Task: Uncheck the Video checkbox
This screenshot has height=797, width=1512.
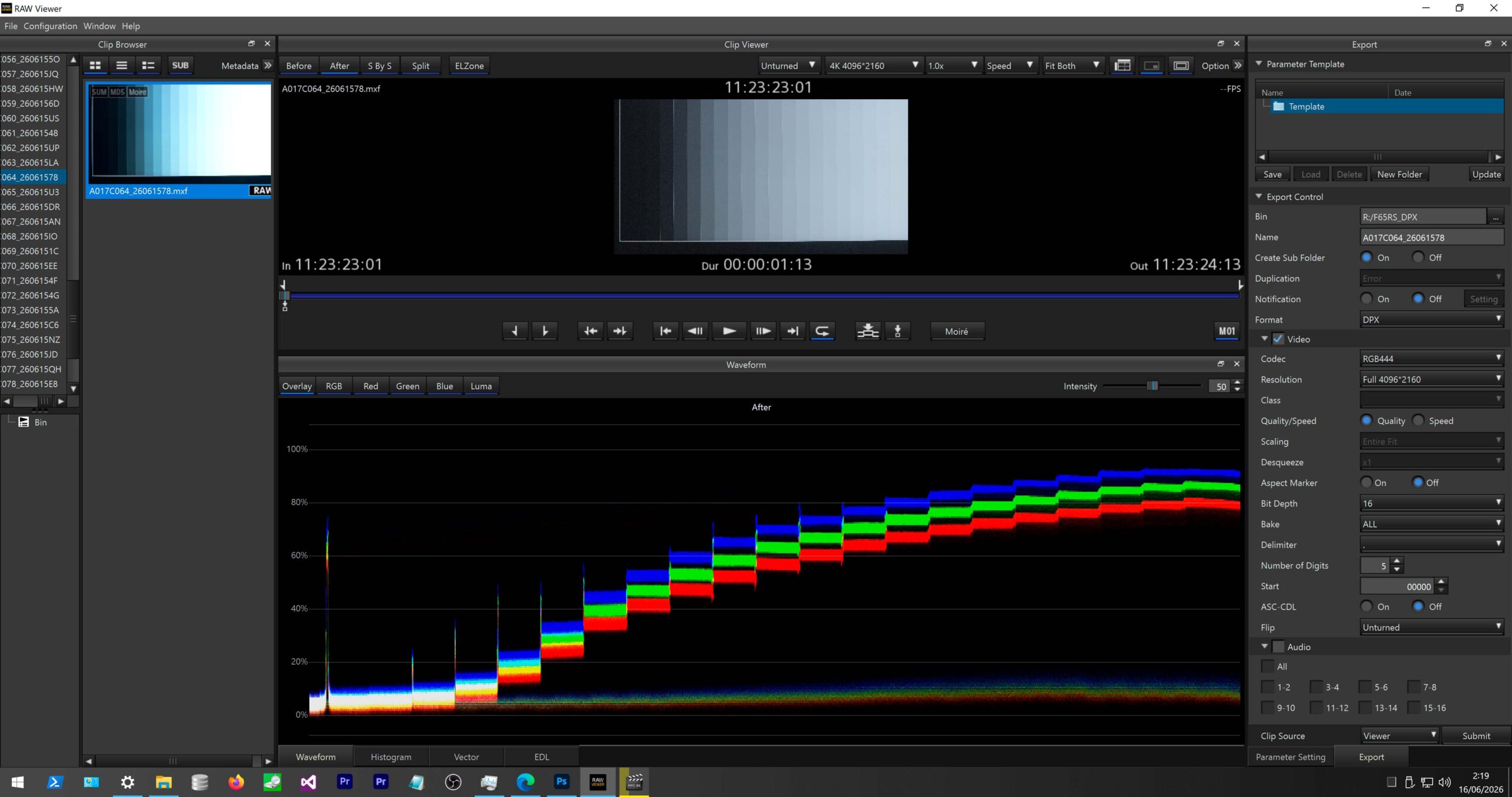Action: coord(1278,339)
